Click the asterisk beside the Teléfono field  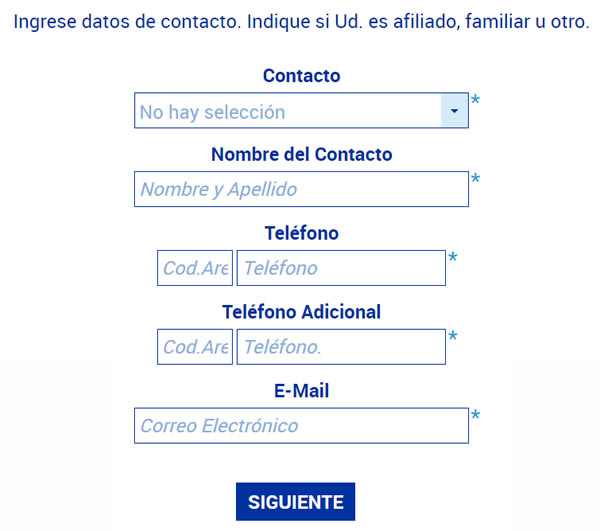coord(453,257)
